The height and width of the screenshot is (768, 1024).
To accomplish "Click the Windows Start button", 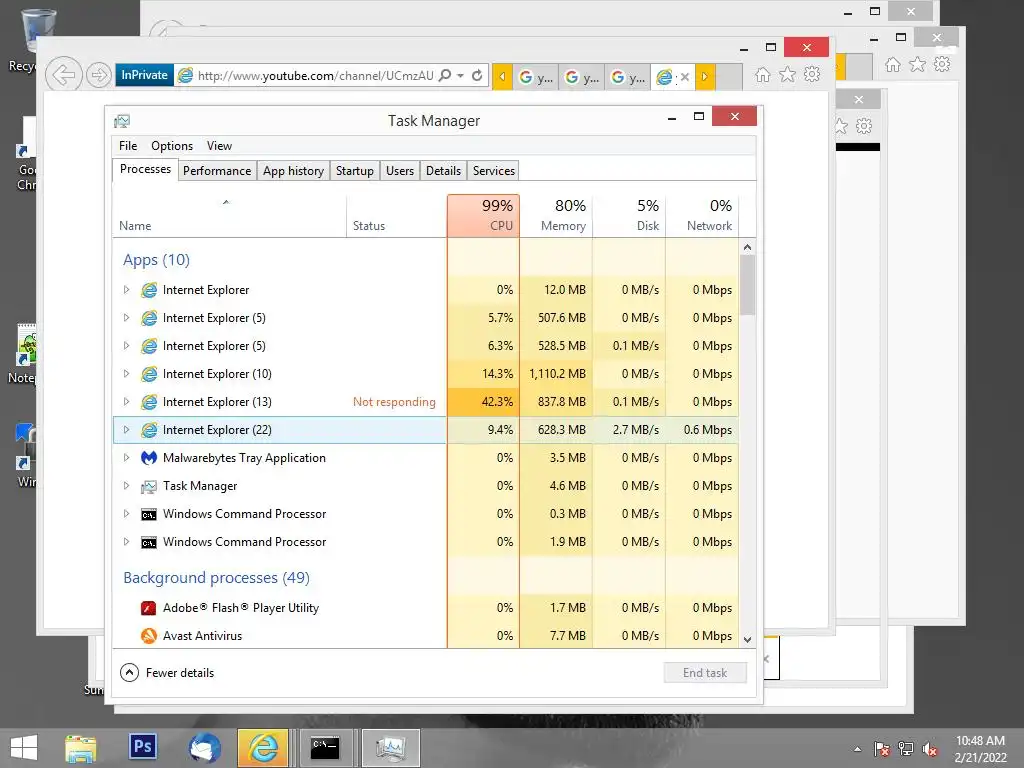I will [24, 748].
